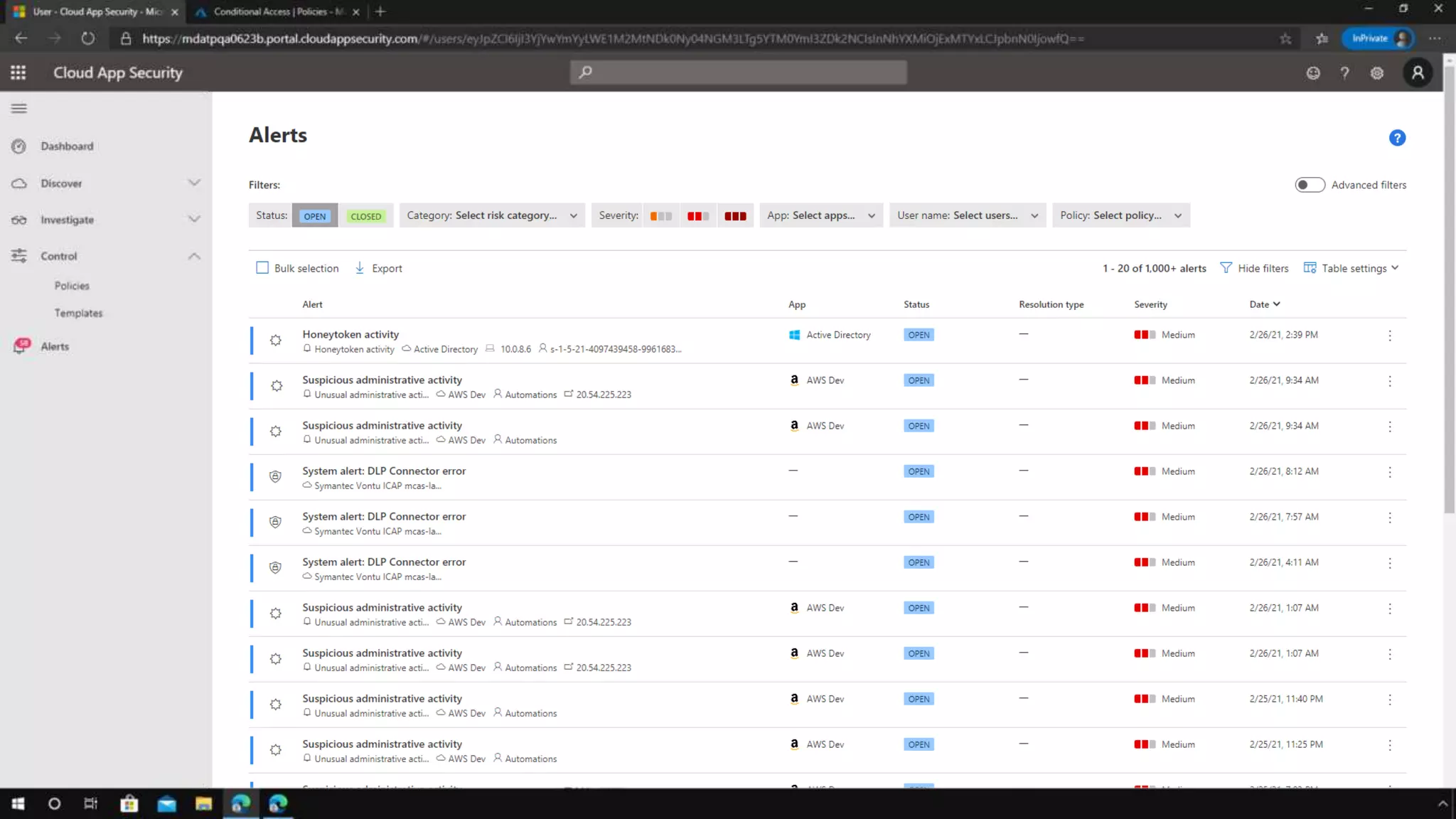Open the Policy select policy dropdown
The image size is (1456, 819).
[x=1121, y=215]
